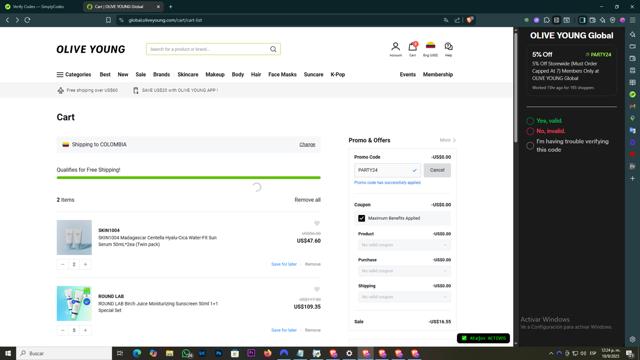Viewport: 640px width, 360px height.
Task: Open the Membership page link
Action: (438, 75)
